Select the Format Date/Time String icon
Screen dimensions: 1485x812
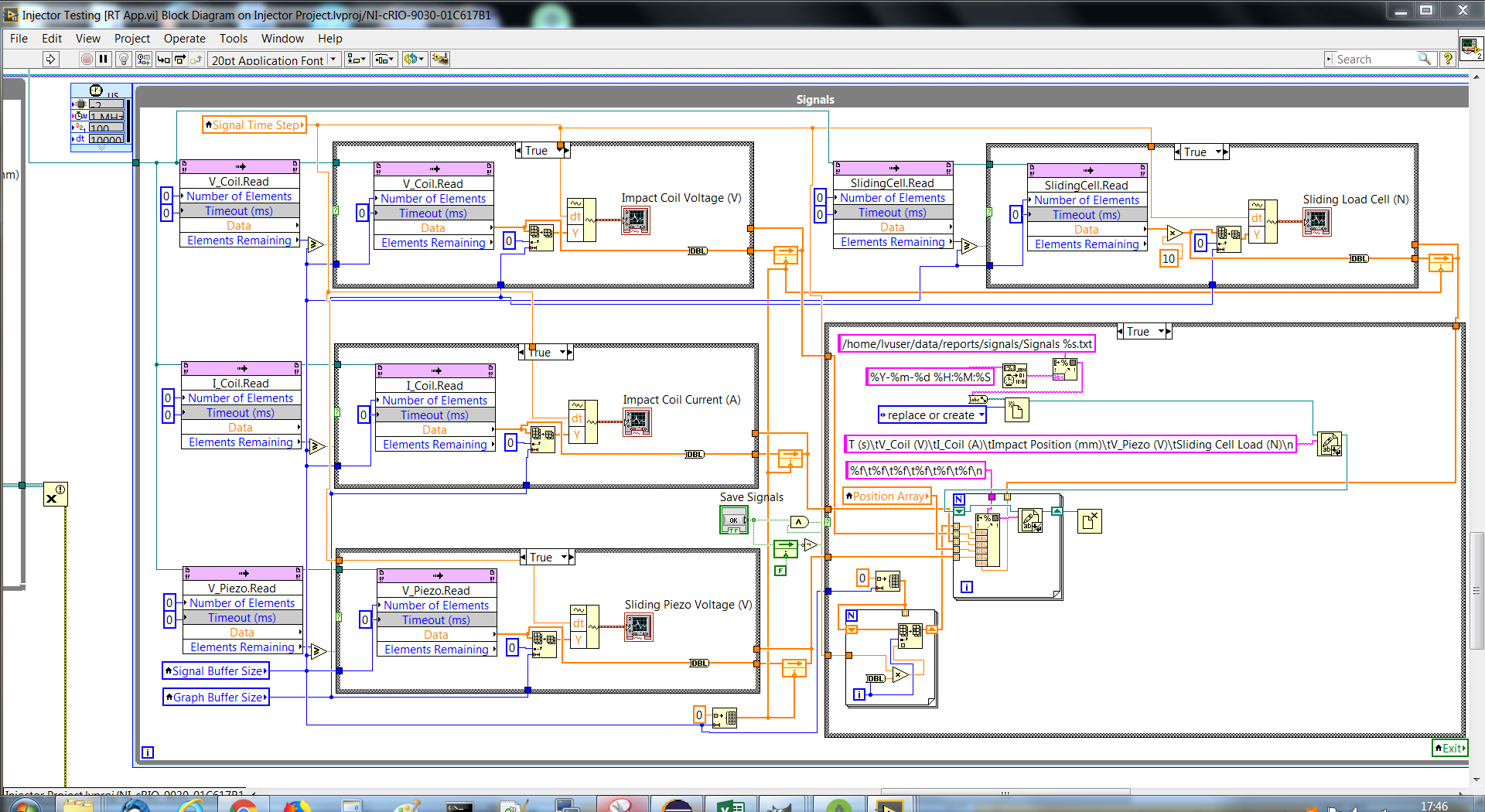click(x=1015, y=376)
